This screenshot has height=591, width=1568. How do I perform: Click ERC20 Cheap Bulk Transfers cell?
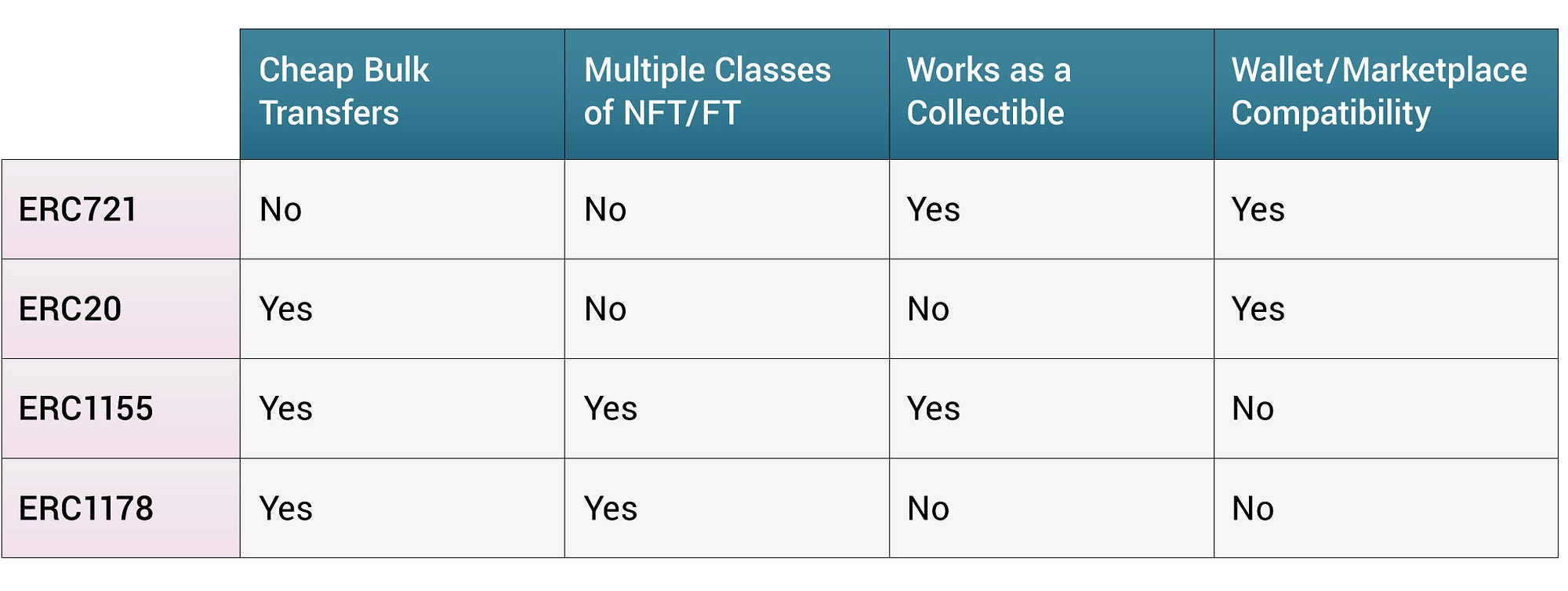click(402, 309)
